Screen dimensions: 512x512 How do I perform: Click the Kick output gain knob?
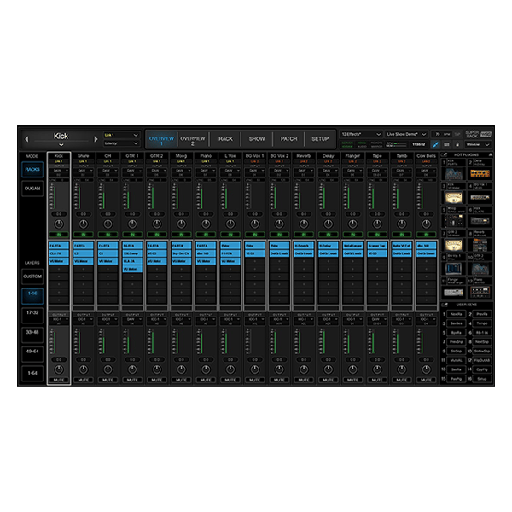click(x=59, y=369)
